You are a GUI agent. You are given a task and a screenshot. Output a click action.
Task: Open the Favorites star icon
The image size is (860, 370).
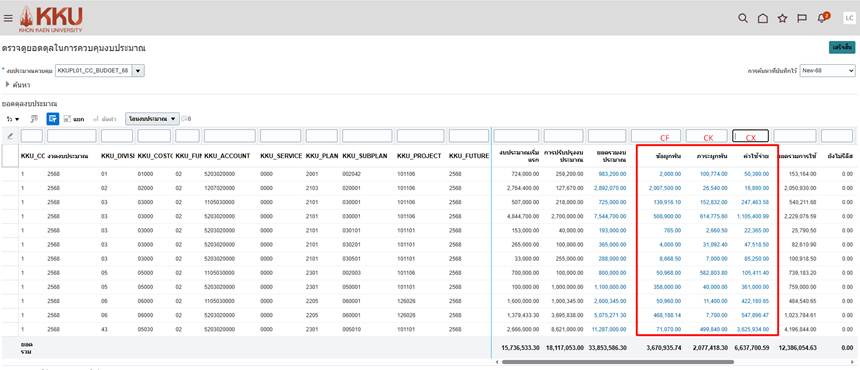point(782,18)
